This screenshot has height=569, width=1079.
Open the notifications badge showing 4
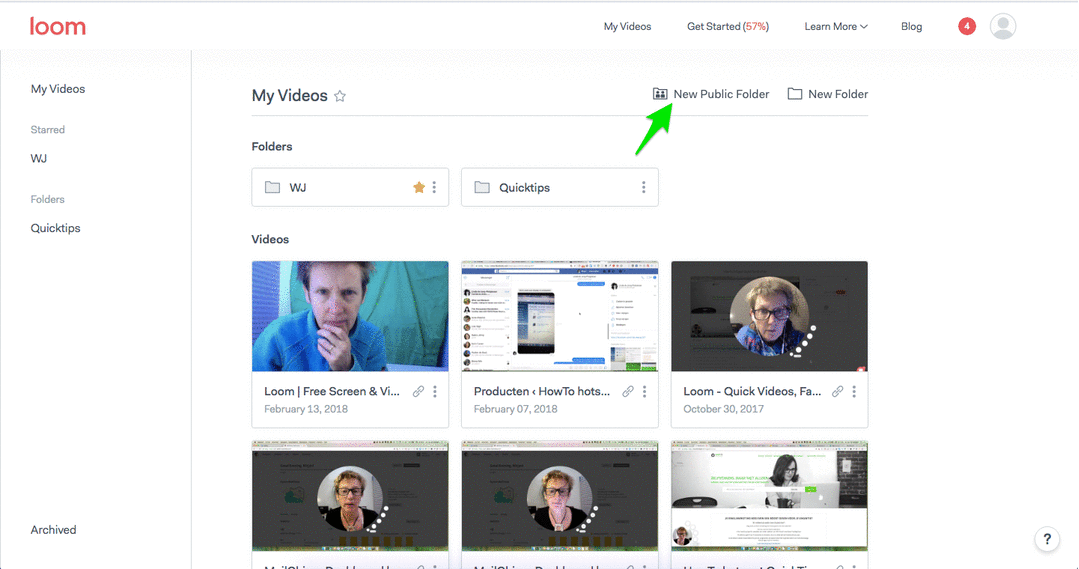click(967, 26)
